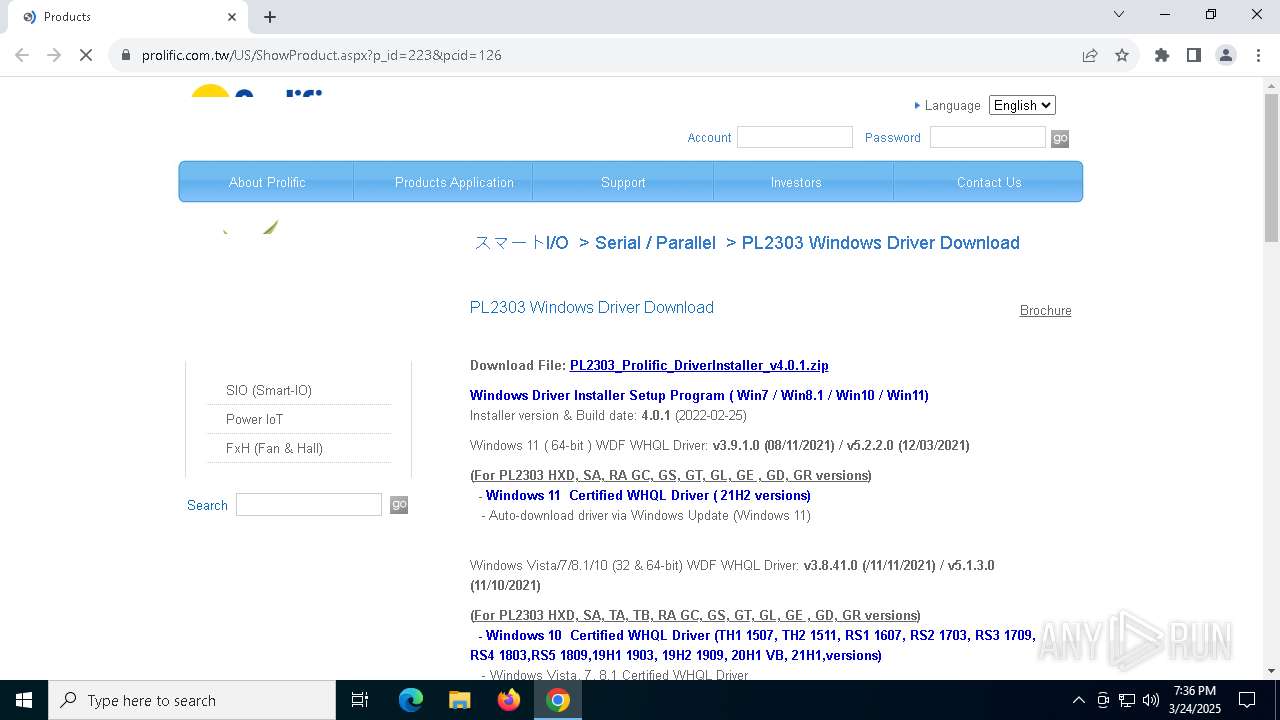
Task: Open File Explorer from taskbar
Action: 459,700
